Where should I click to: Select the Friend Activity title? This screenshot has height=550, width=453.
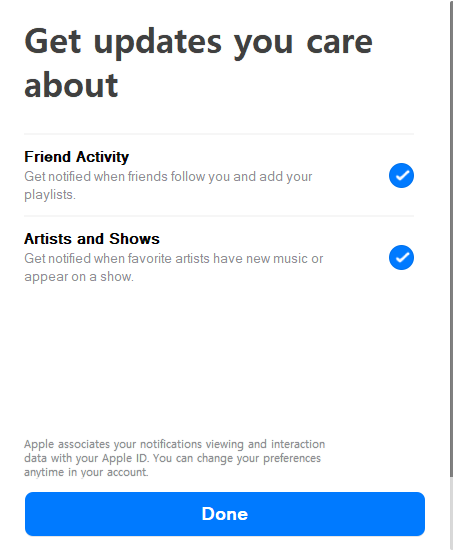(x=76, y=157)
